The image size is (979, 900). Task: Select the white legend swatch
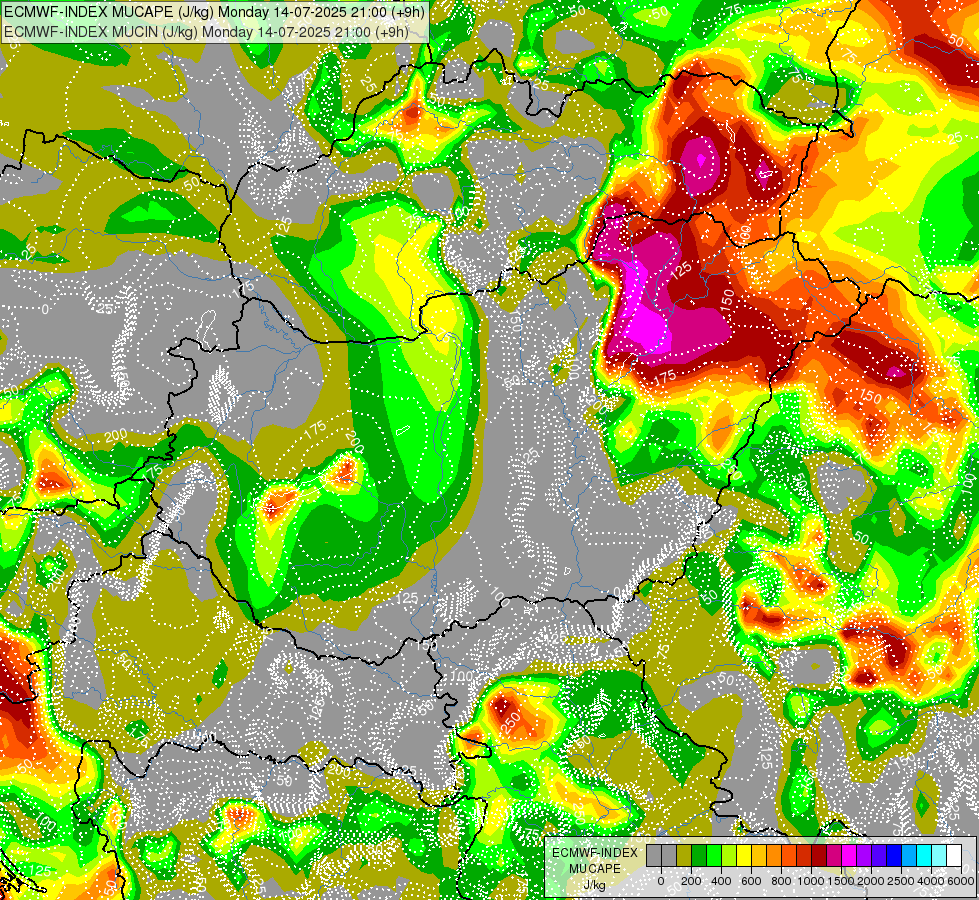pyautogui.click(x=955, y=855)
